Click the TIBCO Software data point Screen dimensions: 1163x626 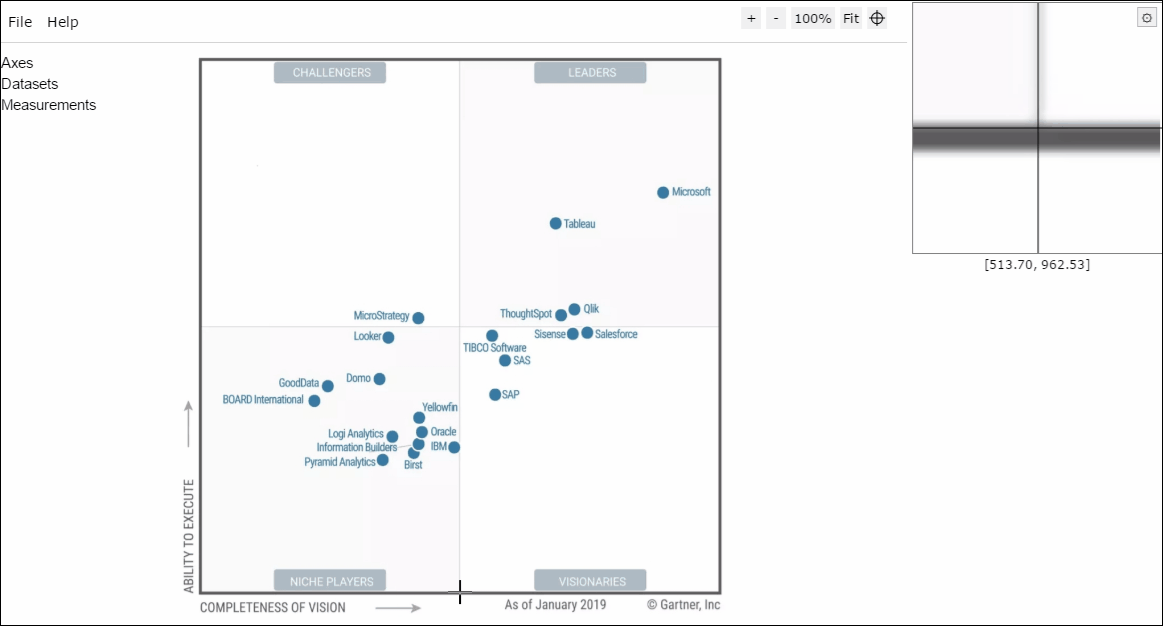click(x=492, y=336)
